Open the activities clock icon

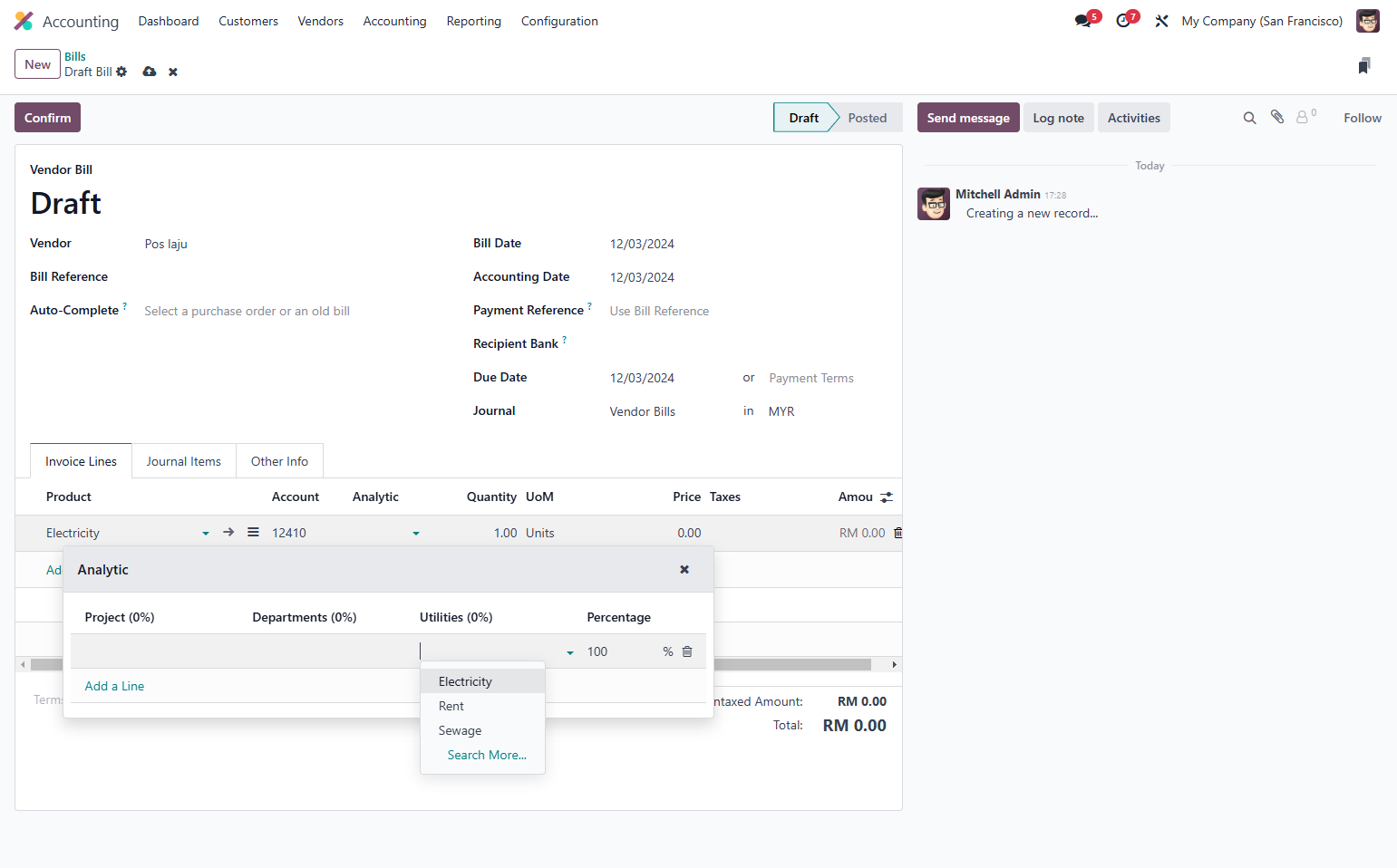(x=1123, y=21)
